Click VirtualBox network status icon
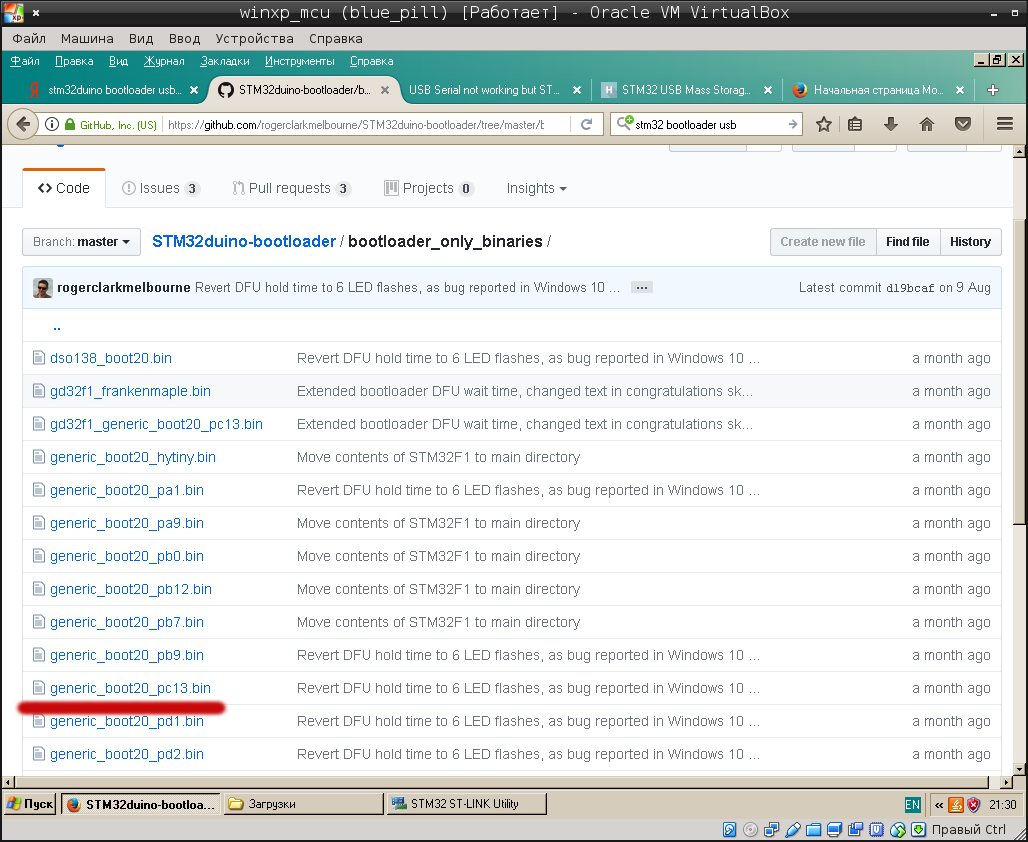The height and width of the screenshot is (842, 1028). pyautogui.click(x=772, y=830)
